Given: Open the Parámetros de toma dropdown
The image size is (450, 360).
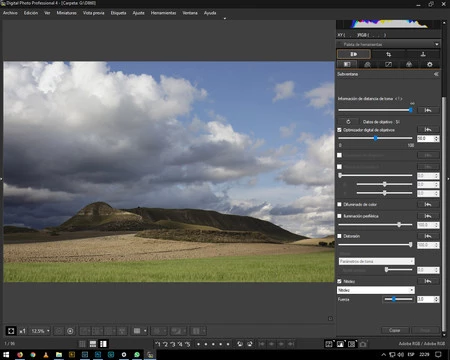Looking at the screenshot, I should pos(377,261).
